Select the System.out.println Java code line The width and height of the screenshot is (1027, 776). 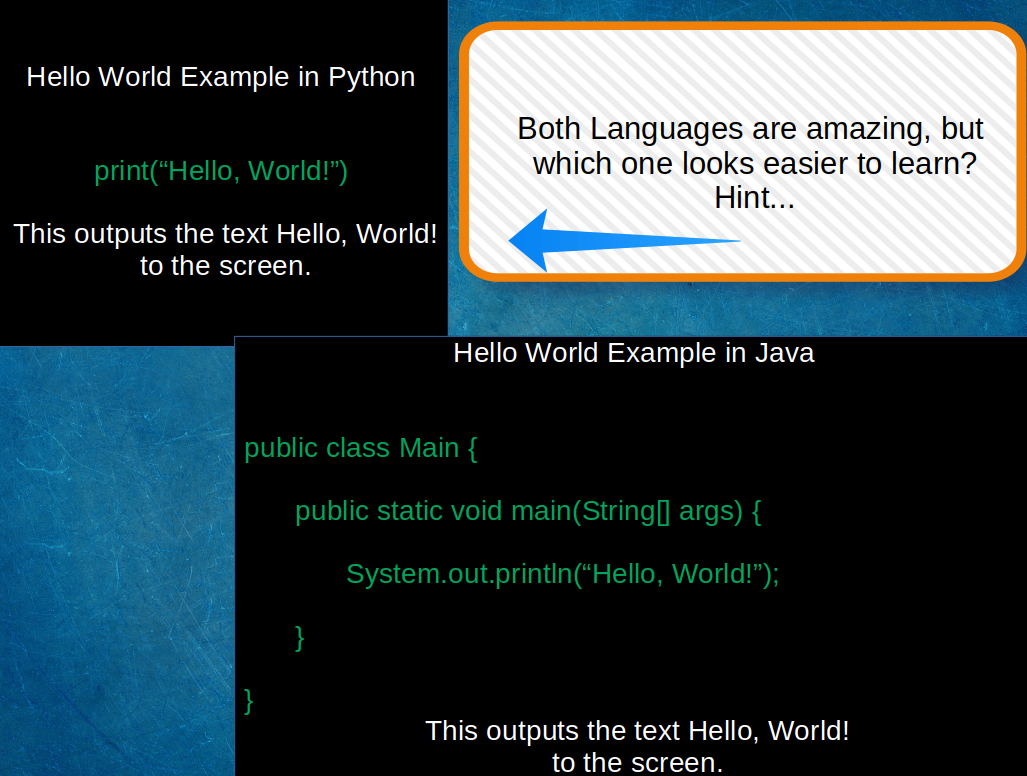pyautogui.click(x=563, y=574)
